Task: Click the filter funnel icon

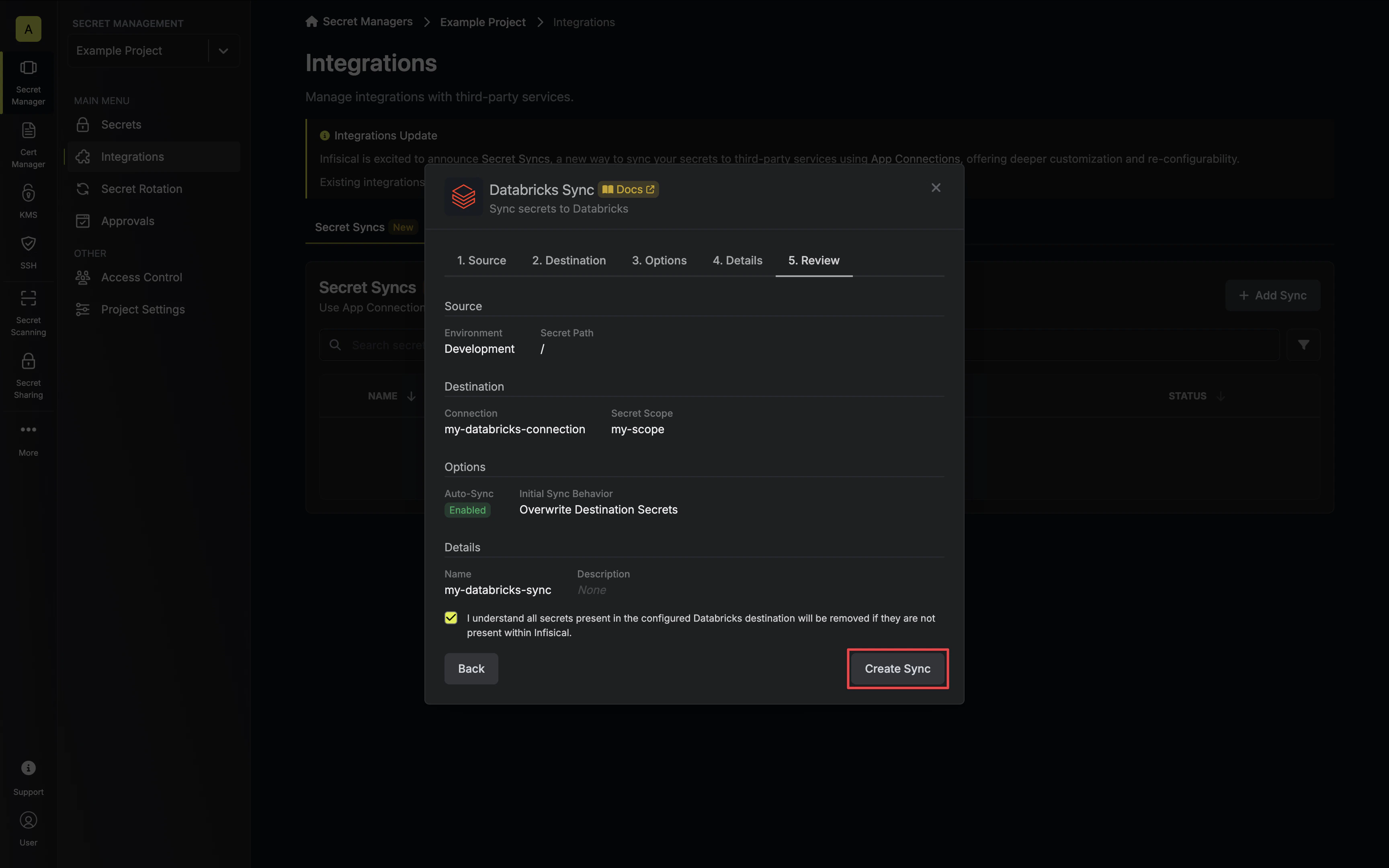Action: click(1303, 344)
